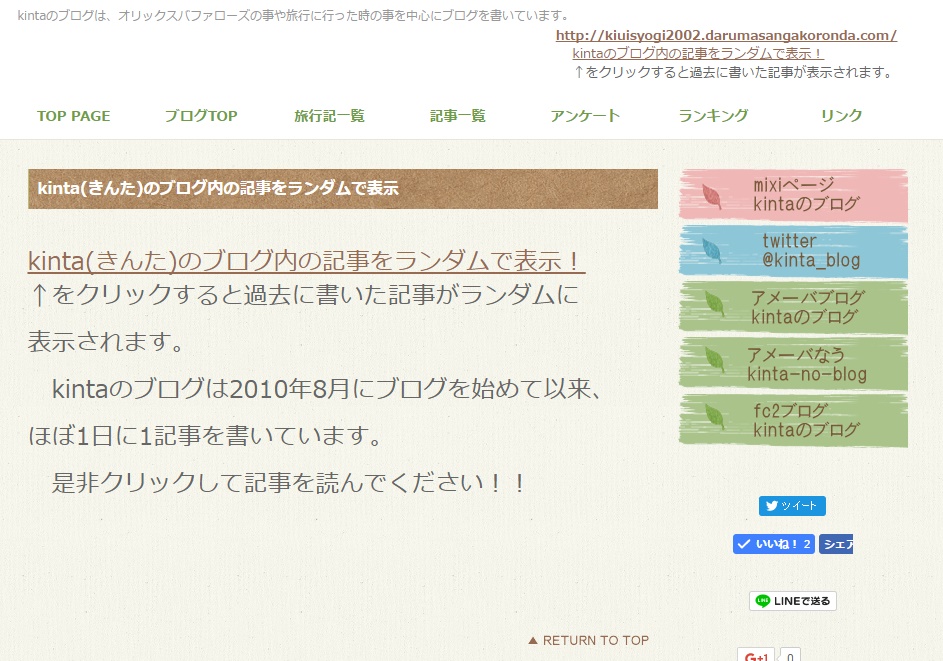Click the green leaf icon on fc2ブログ banner

714,416
